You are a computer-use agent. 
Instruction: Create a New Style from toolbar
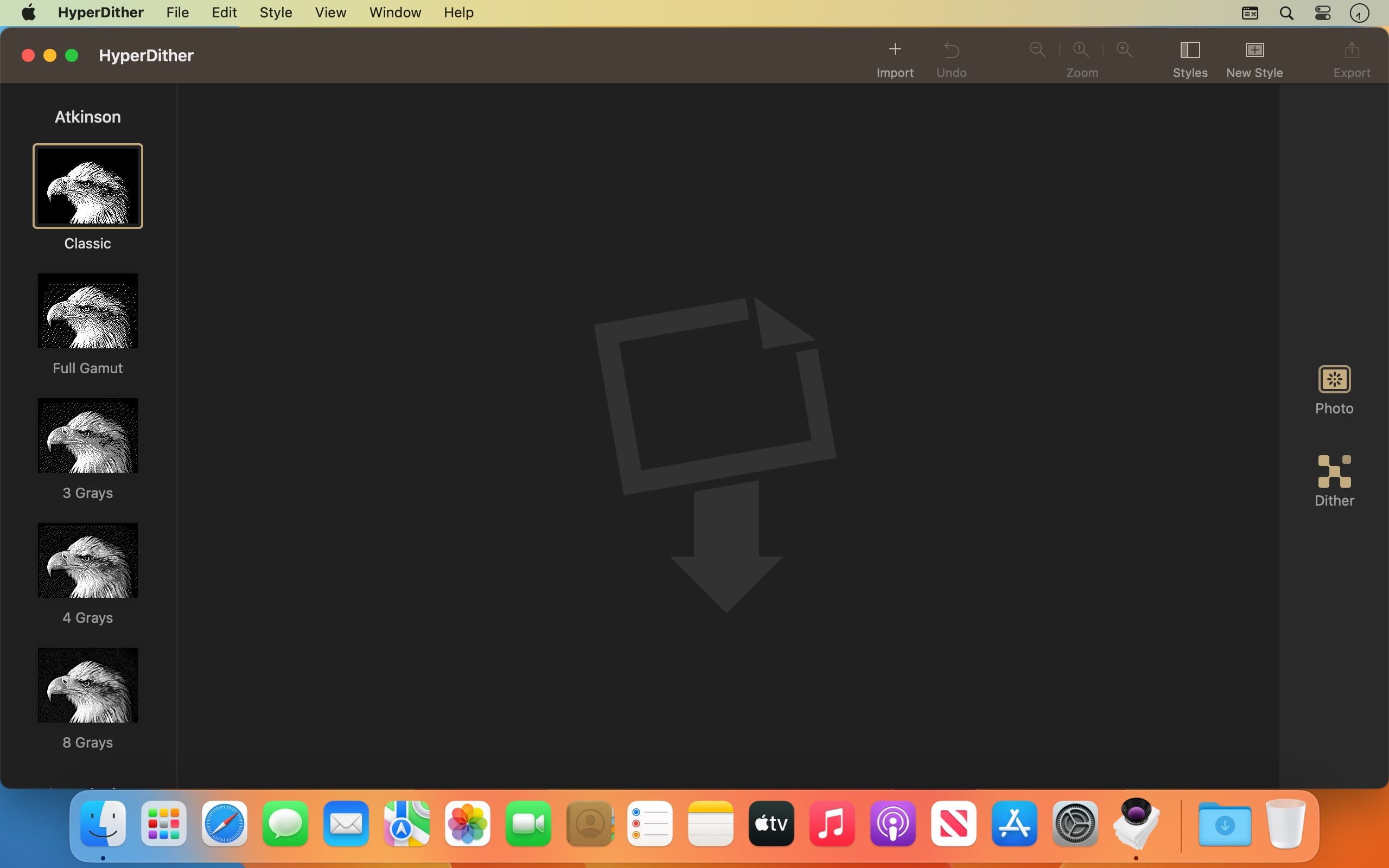[1254, 50]
